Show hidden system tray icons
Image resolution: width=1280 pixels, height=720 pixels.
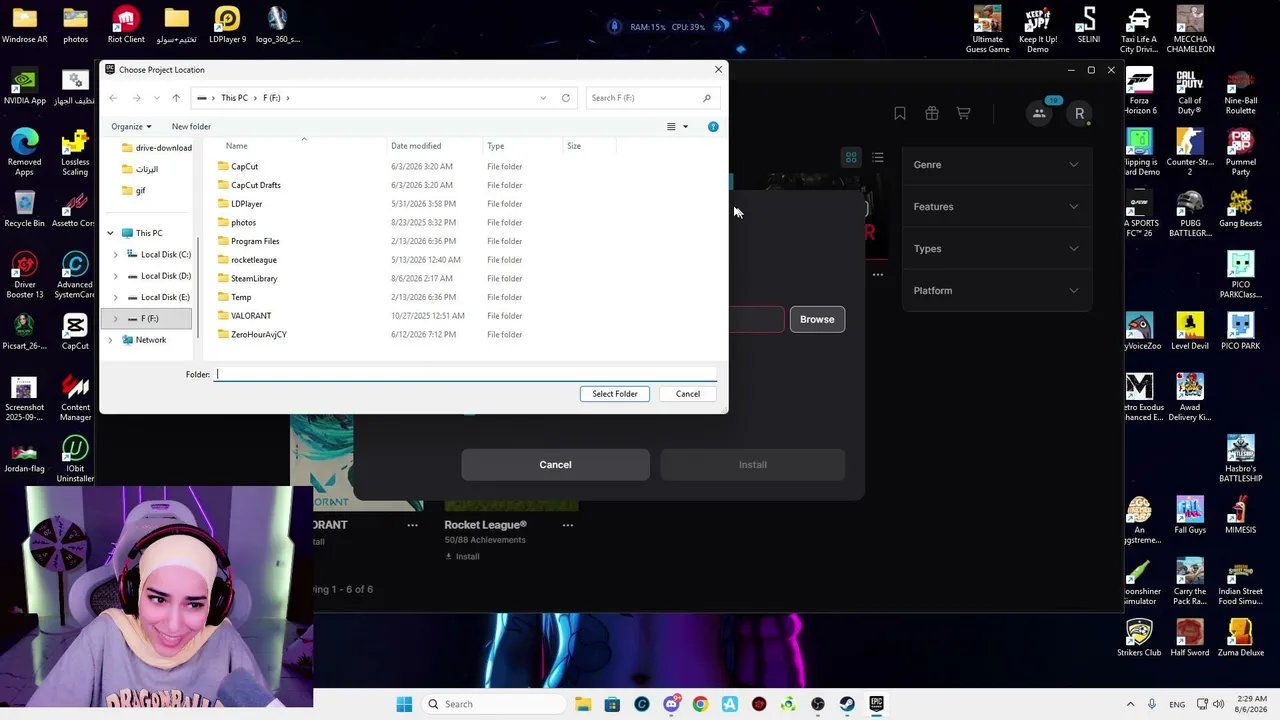tap(1130, 705)
